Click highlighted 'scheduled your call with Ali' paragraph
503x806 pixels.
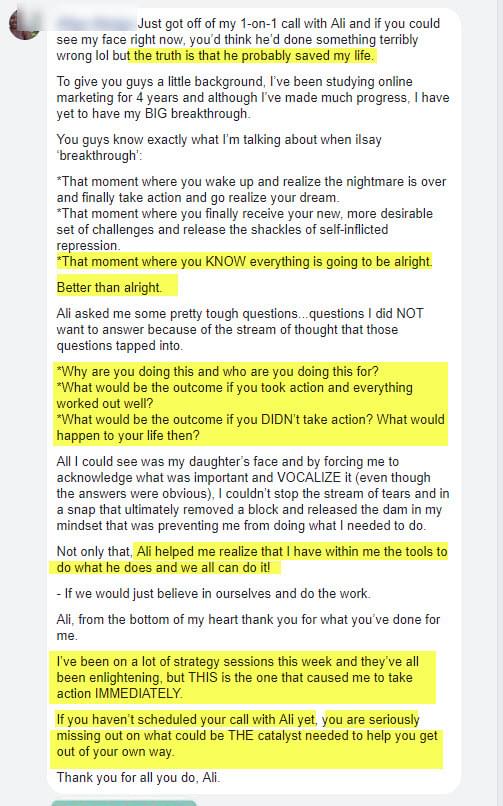(x=246, y=736)
